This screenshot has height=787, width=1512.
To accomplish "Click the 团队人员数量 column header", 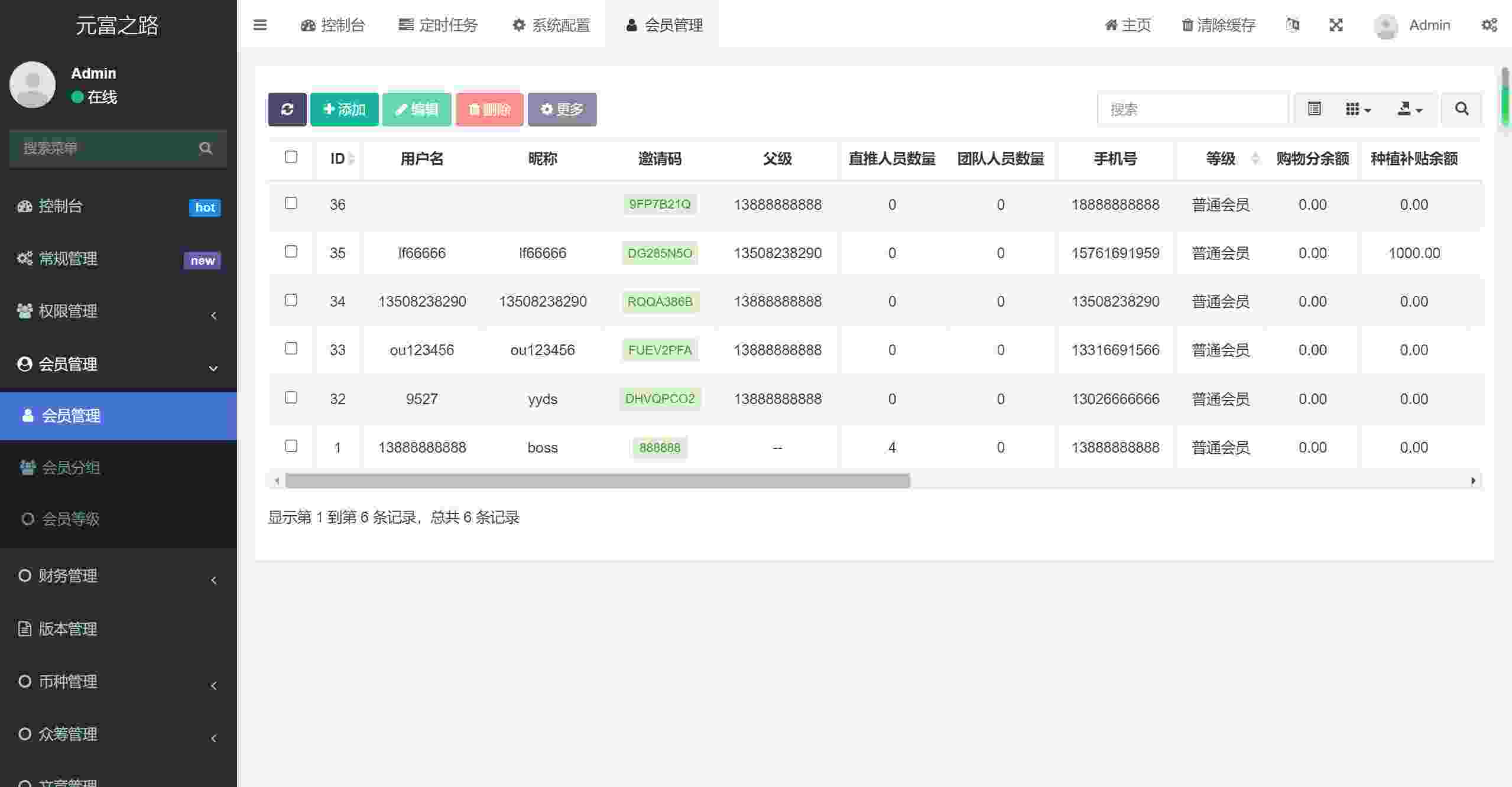I will point(1000,158).
